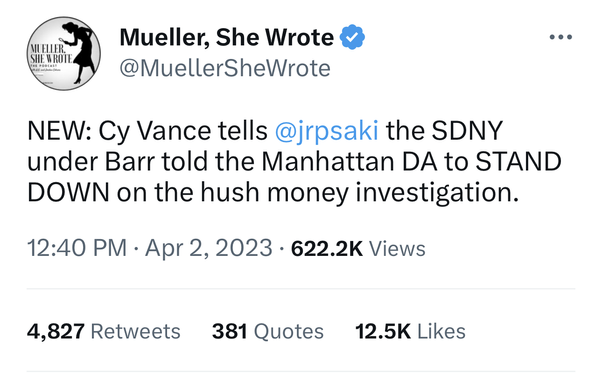
Task: Click the detective silhouette in the avatar
Action: 78,52
